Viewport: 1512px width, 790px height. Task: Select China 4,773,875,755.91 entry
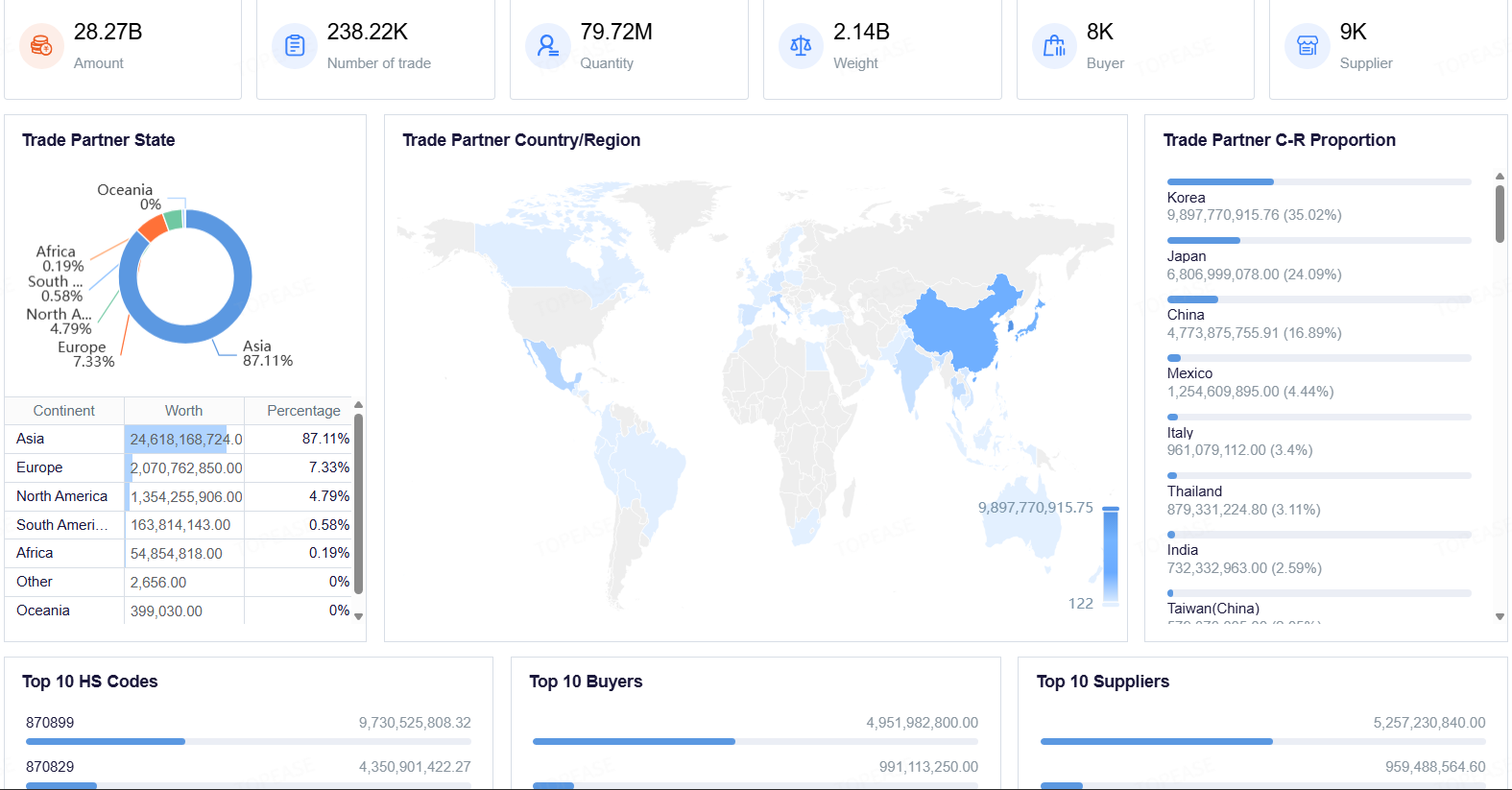click(1319, 319)
